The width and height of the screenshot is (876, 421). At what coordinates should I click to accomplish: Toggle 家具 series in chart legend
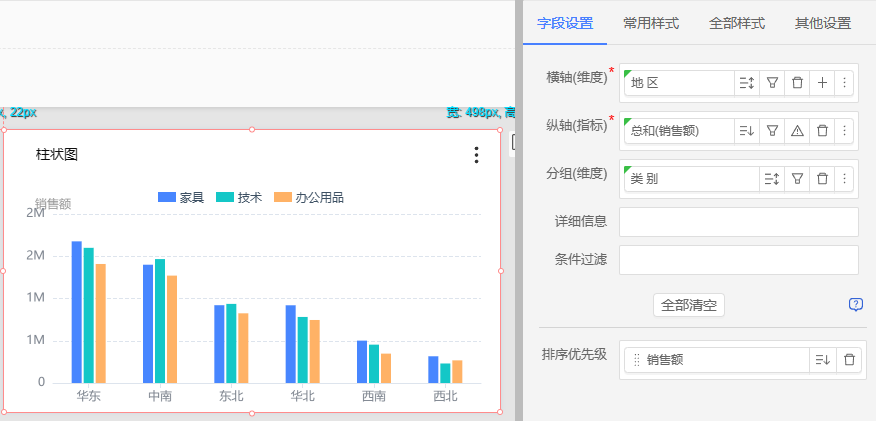[181, 198]
